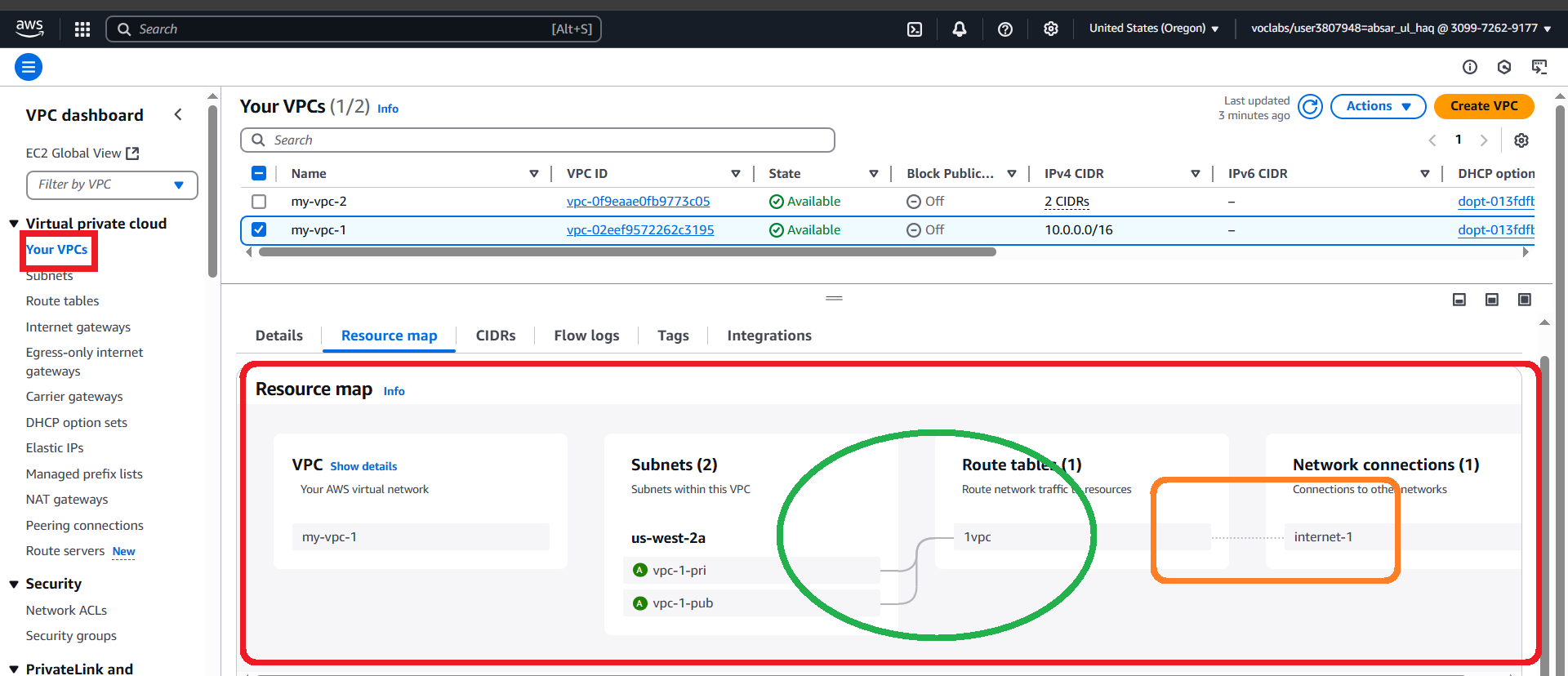Switch to the Integrations tab

point(769,336)
